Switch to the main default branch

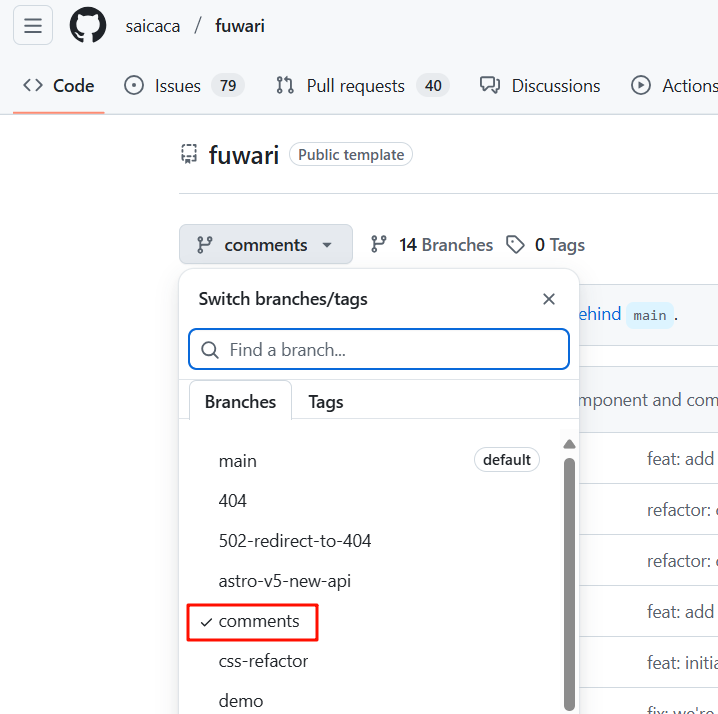point(238,461)
